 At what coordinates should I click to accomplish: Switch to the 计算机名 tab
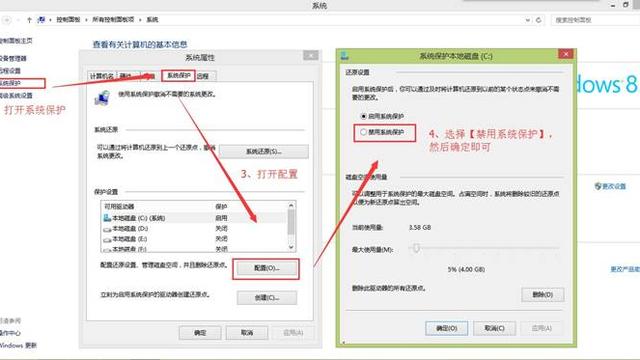101,76
